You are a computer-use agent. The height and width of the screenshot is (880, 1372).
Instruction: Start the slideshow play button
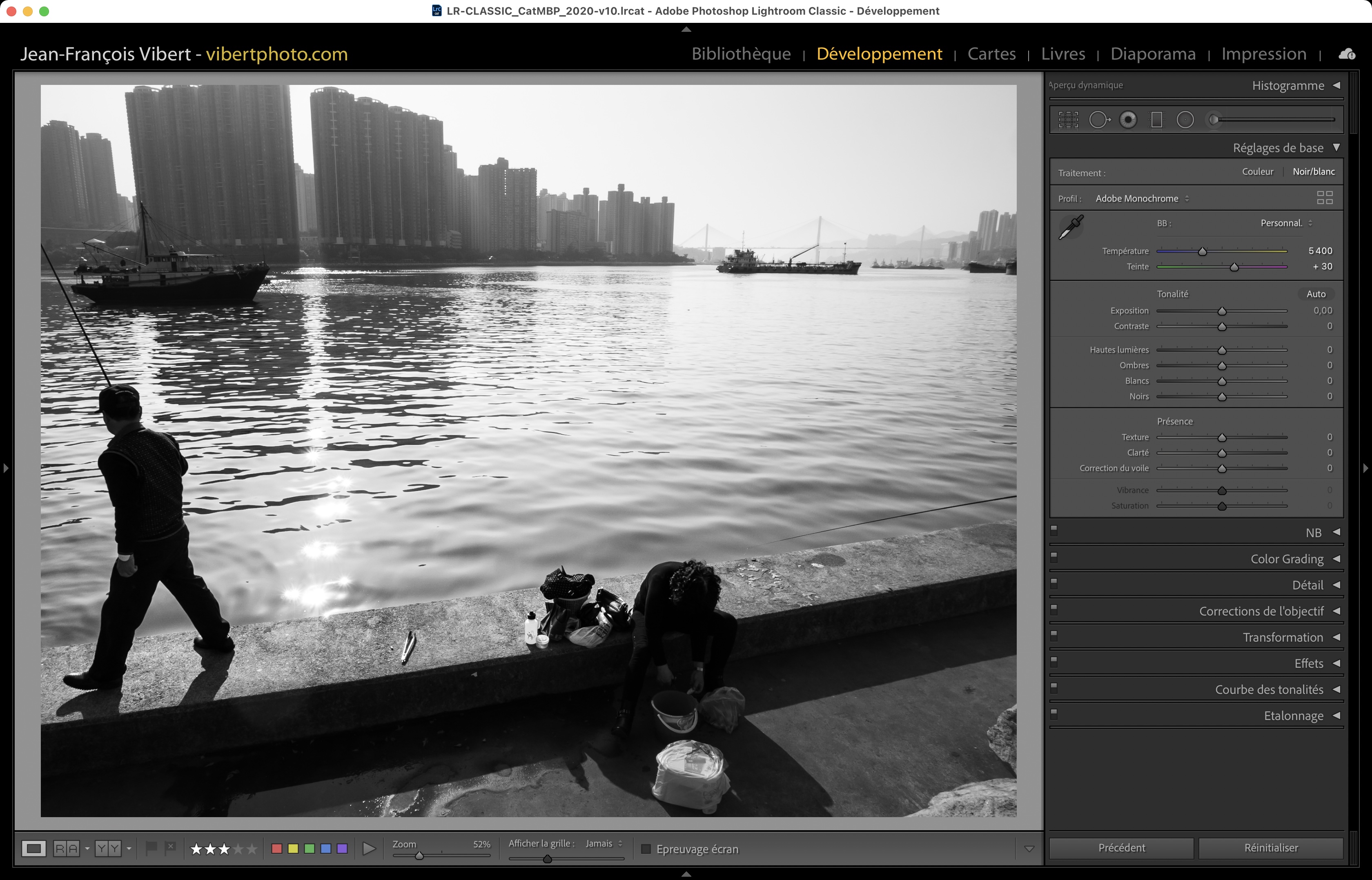[x=369, y=849]
